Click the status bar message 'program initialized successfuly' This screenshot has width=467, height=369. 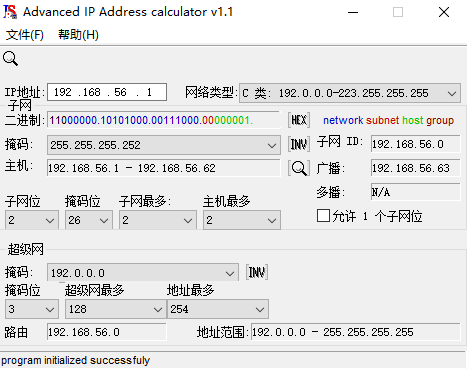pyautogui.click(x=76, y=360)
